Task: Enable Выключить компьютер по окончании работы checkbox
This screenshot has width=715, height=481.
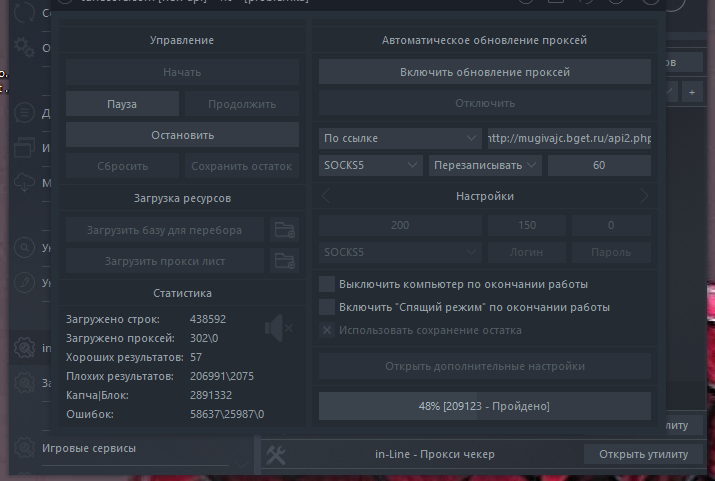Action: pyautogui.click(x=327, y=284)
